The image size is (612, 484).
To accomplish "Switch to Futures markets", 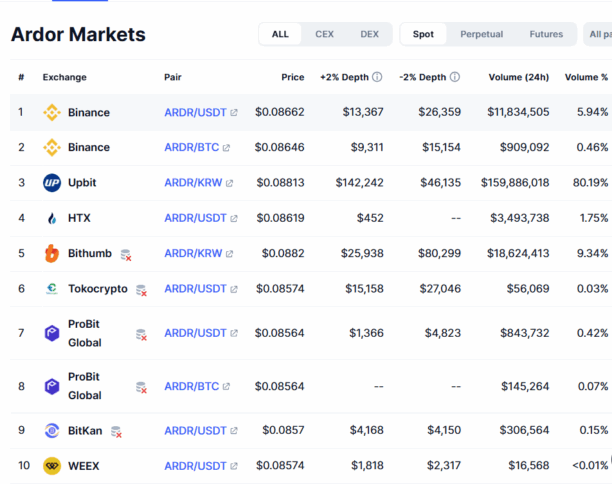I will (546, 34).
